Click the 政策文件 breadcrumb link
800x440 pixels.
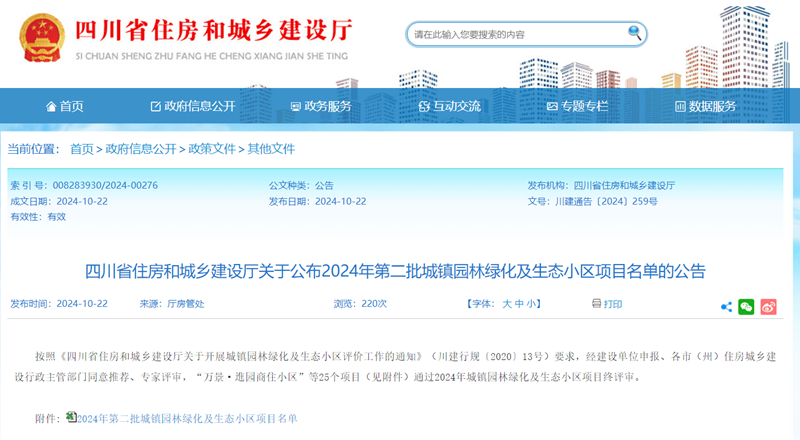[212, 149]
